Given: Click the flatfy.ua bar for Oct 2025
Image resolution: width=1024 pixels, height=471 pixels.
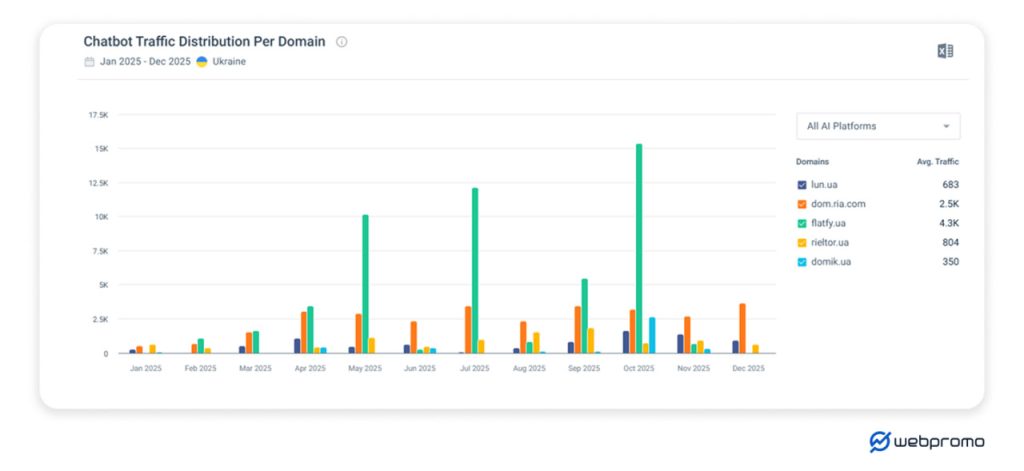Looking at the screenshot, I should [x=639, y=249].
